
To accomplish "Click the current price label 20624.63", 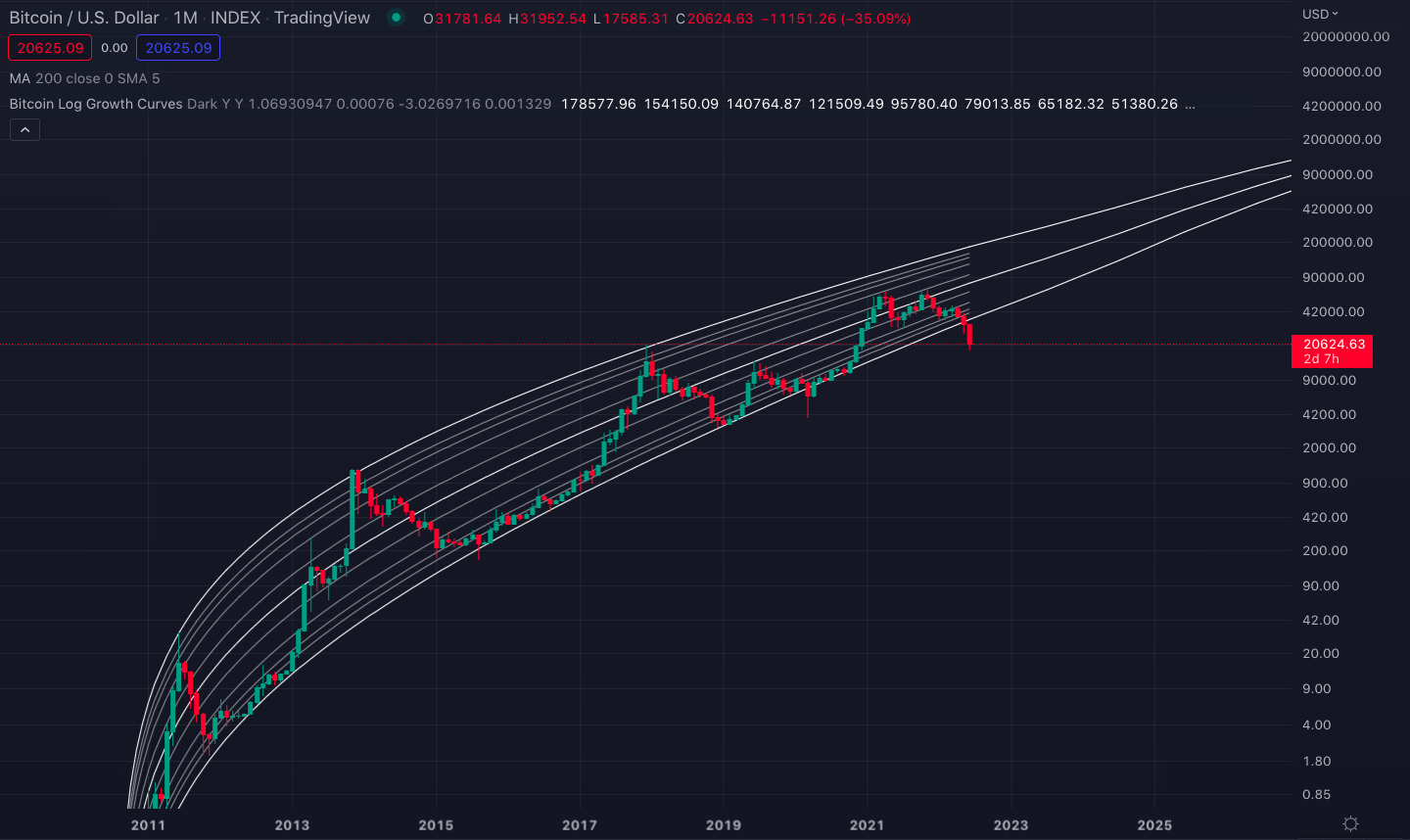I will pyautogui.click(x=1333, y=350).
